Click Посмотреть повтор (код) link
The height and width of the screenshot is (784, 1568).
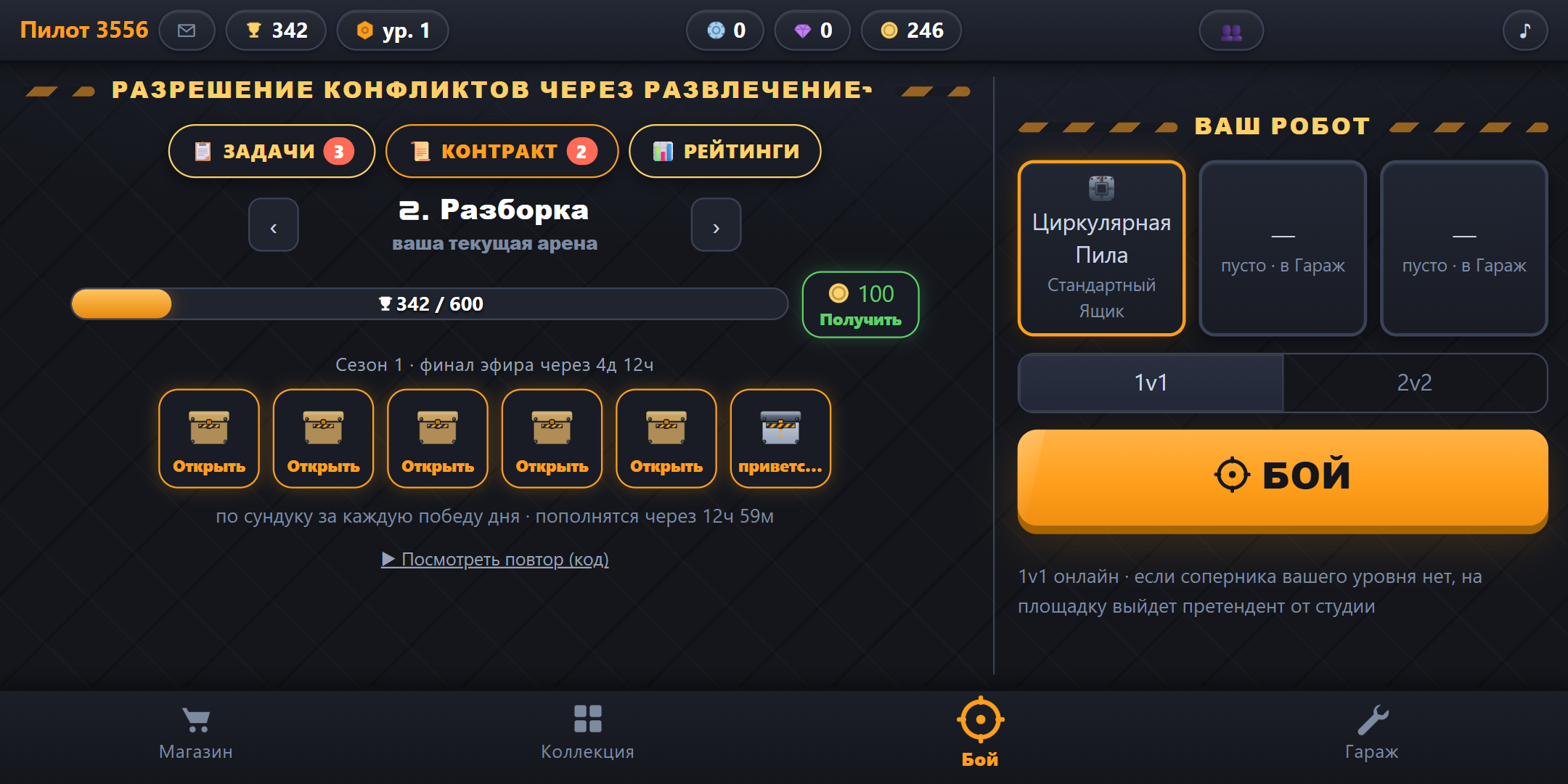point(495,559)
